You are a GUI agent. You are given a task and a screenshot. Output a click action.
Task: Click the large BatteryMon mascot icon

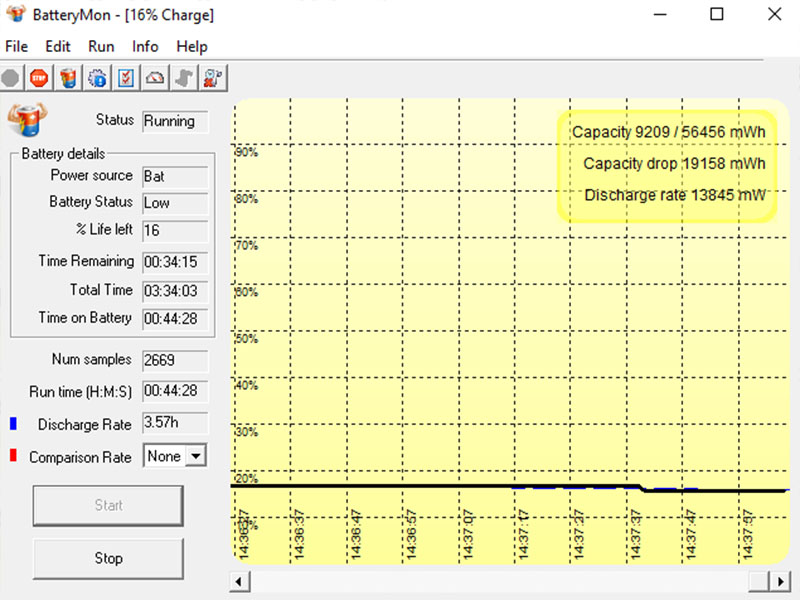[x=27, y=120]
